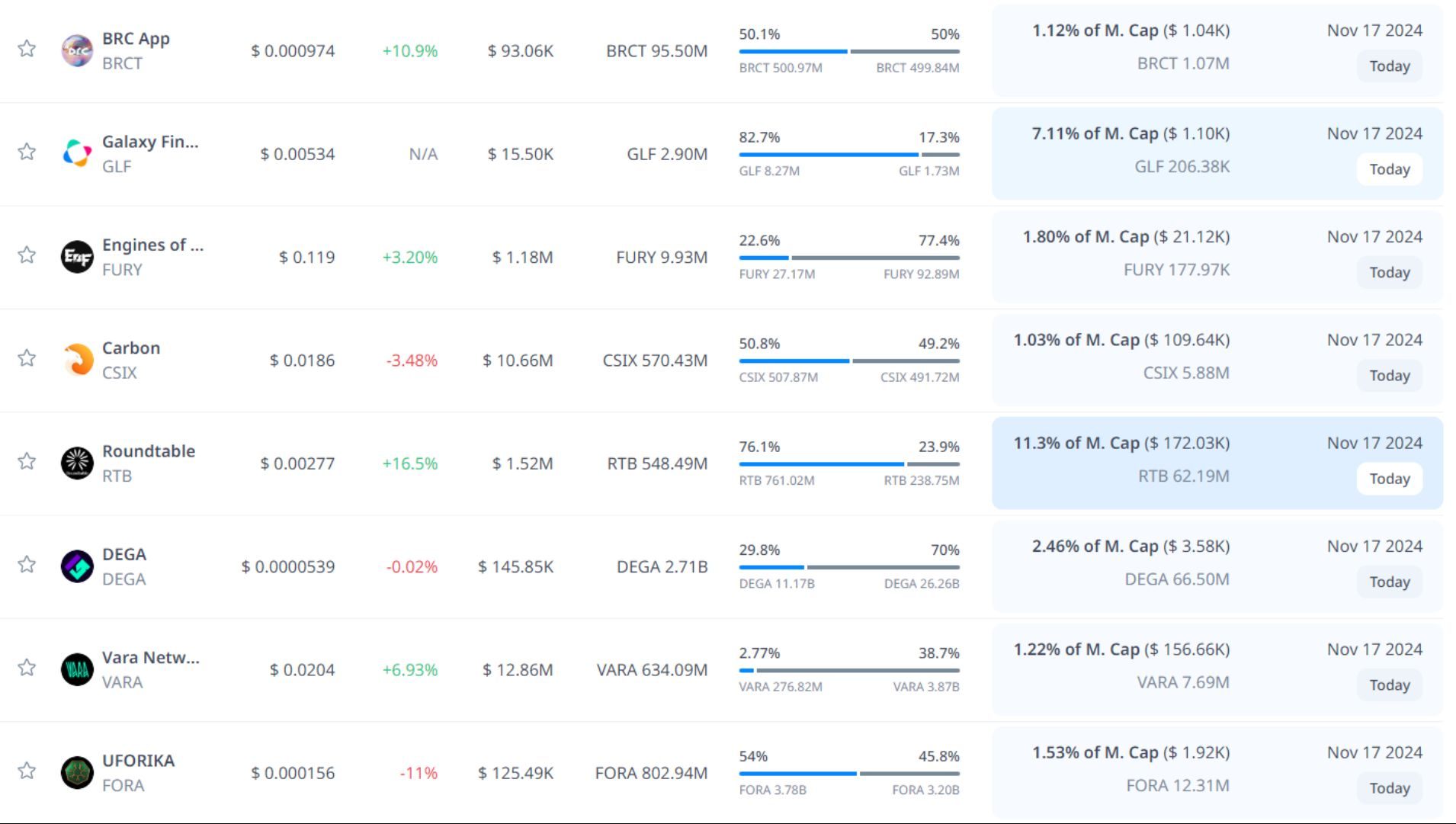This screenshot has height=824, width=1456.
Task: Click the VARA unlock progress bar
Action: point(848,670)
